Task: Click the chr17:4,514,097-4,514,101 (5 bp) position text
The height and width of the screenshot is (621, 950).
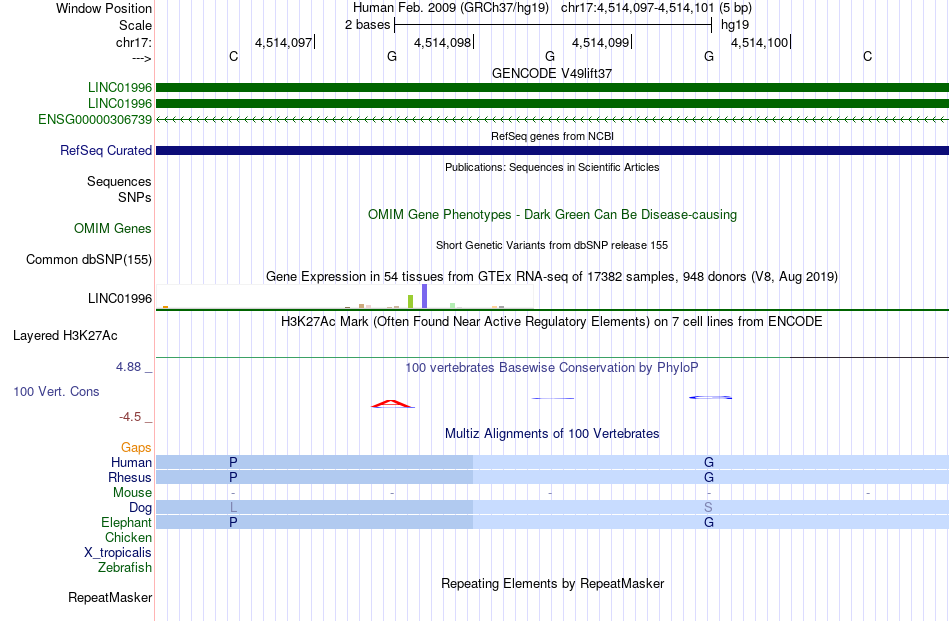Action: coord(656,8)
